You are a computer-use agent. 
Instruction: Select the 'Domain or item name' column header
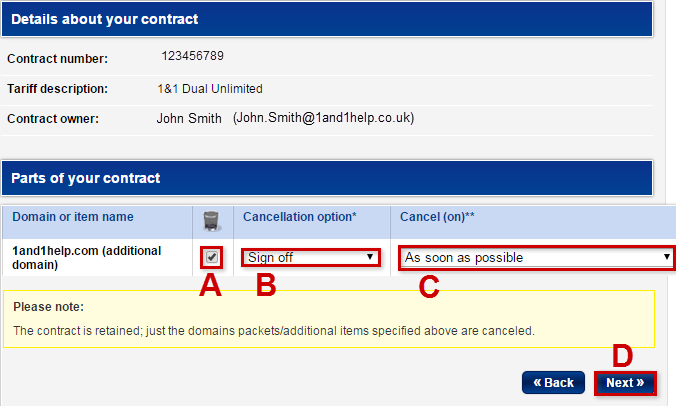73,217
